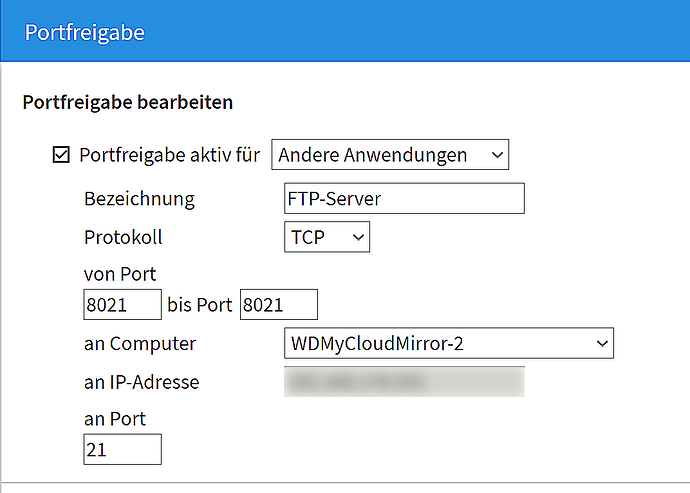Toggle the Portfreigabe aktiv checkbox
The width and height of the screenshot is (690, 493).
click(61, 155)
